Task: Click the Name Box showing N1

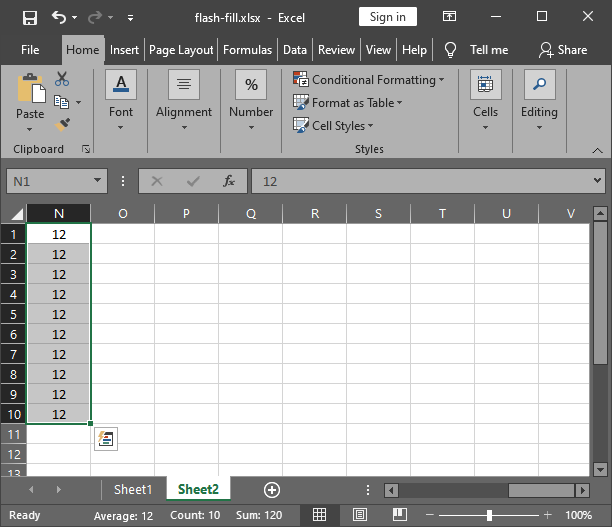Action: tap(49, 181)
